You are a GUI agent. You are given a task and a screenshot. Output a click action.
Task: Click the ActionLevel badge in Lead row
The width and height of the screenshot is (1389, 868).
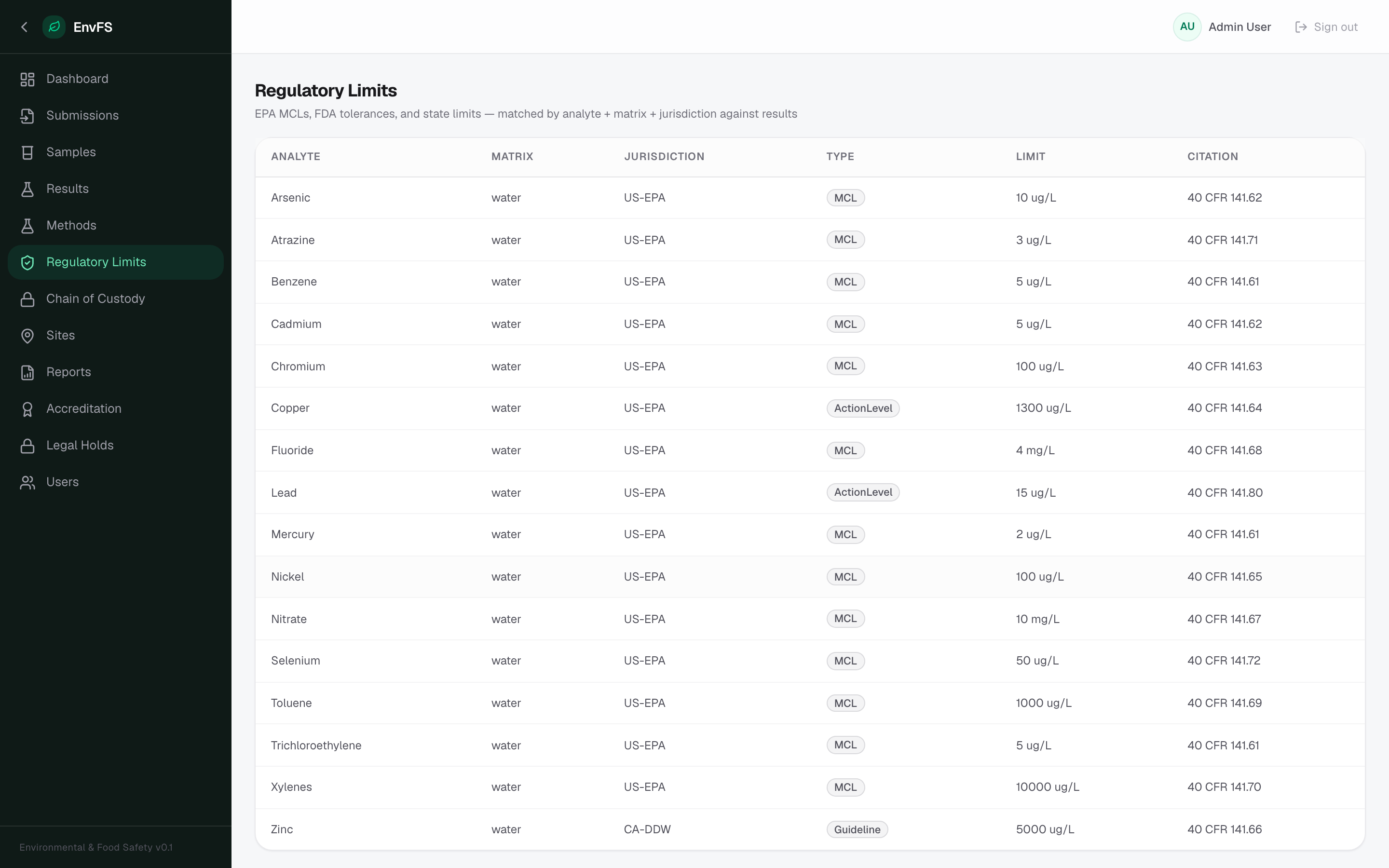(x=863, y=492)
